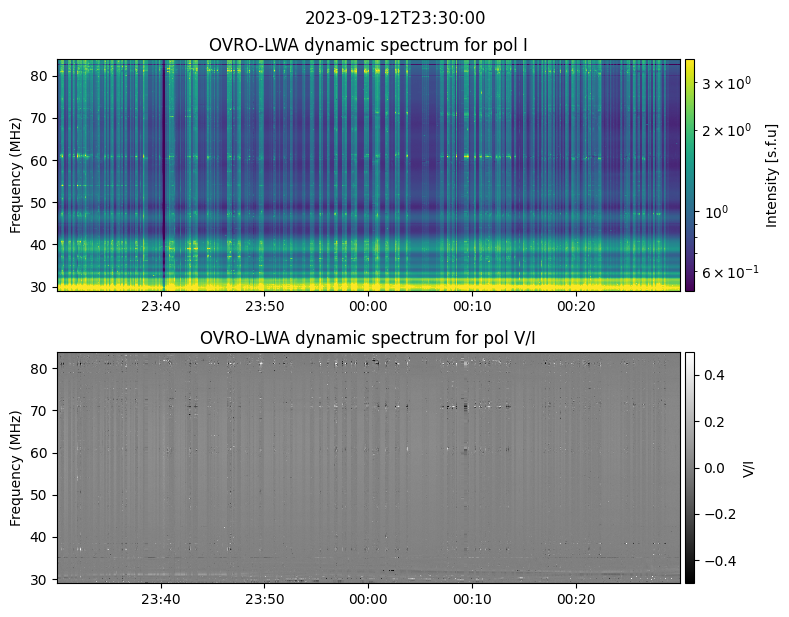Click the upper plot's Frequency (MHz) label
This screenshot has width=789, height=617.
click(x=16, y=175)
